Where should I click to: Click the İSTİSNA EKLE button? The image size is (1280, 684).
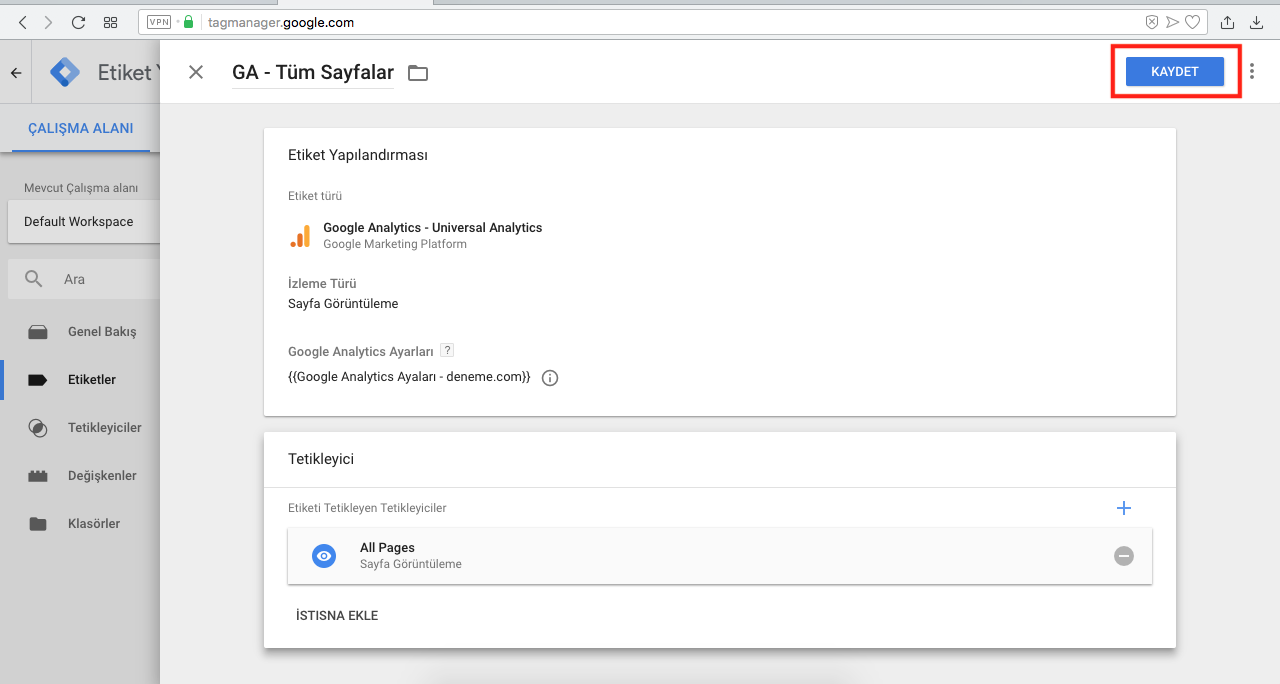337,616
